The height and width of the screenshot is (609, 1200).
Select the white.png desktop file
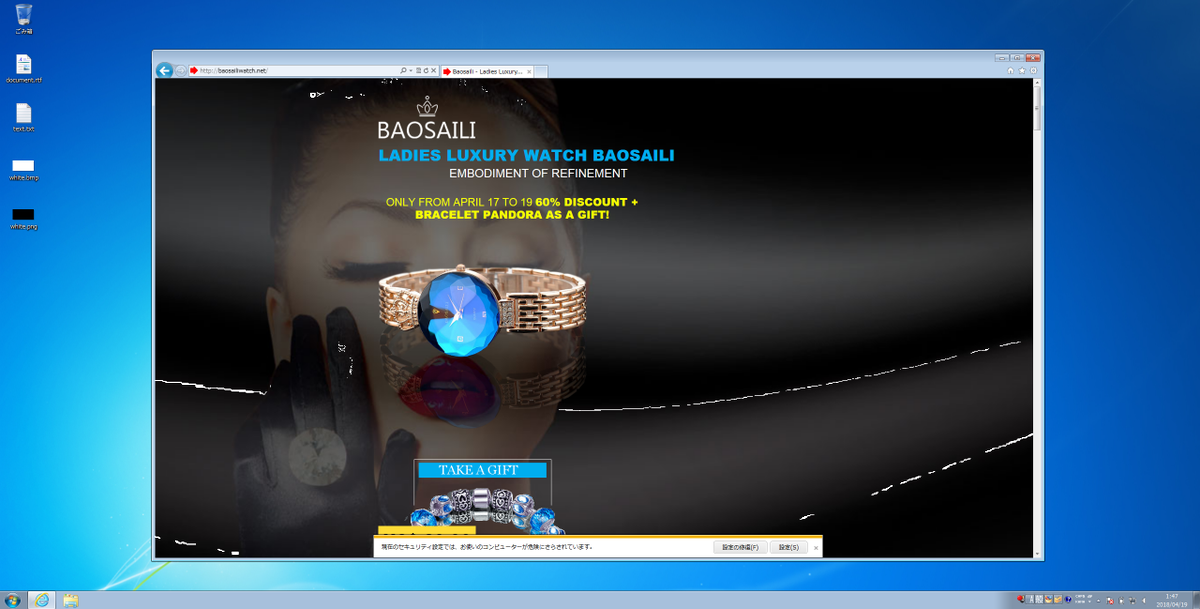click(23, 218)
